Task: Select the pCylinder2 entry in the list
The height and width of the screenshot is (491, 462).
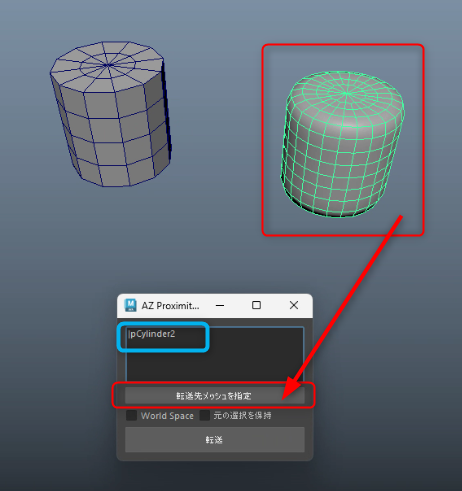Action: pyautogui.click(x=152, y=334)
